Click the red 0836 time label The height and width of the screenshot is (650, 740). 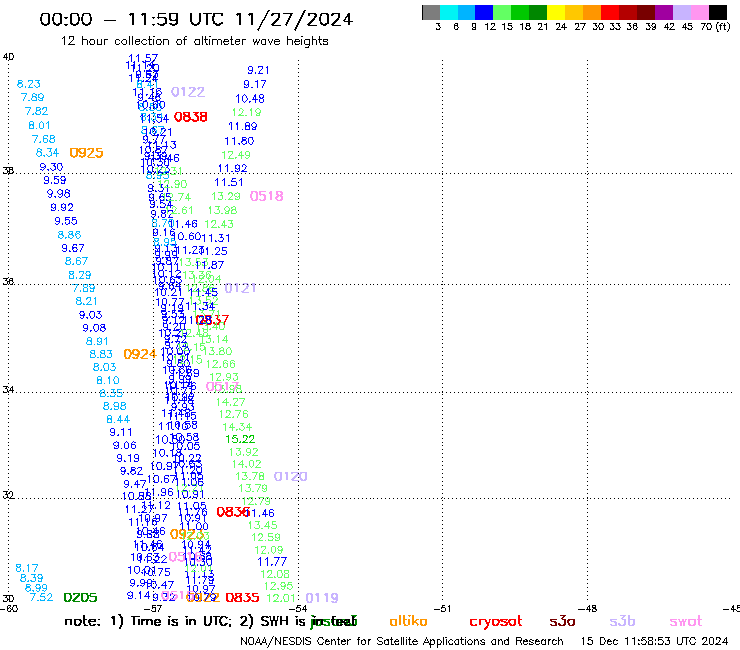click(233, 512)
